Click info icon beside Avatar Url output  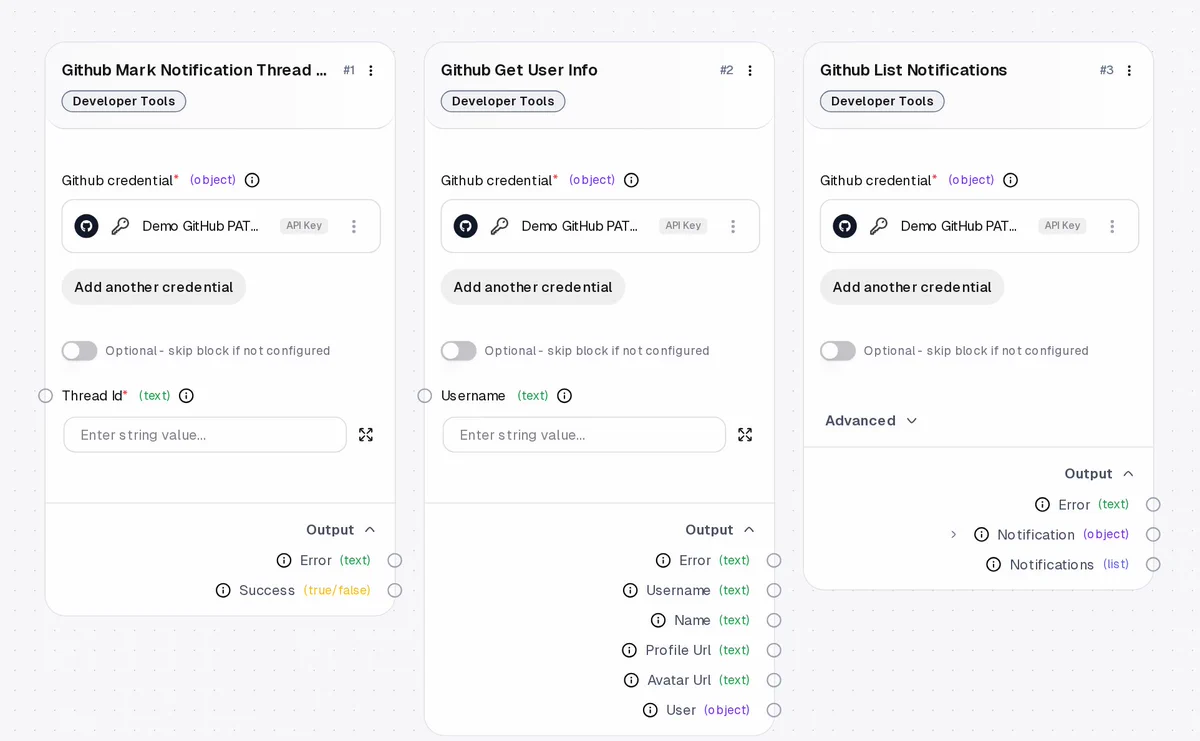[631, 680]
